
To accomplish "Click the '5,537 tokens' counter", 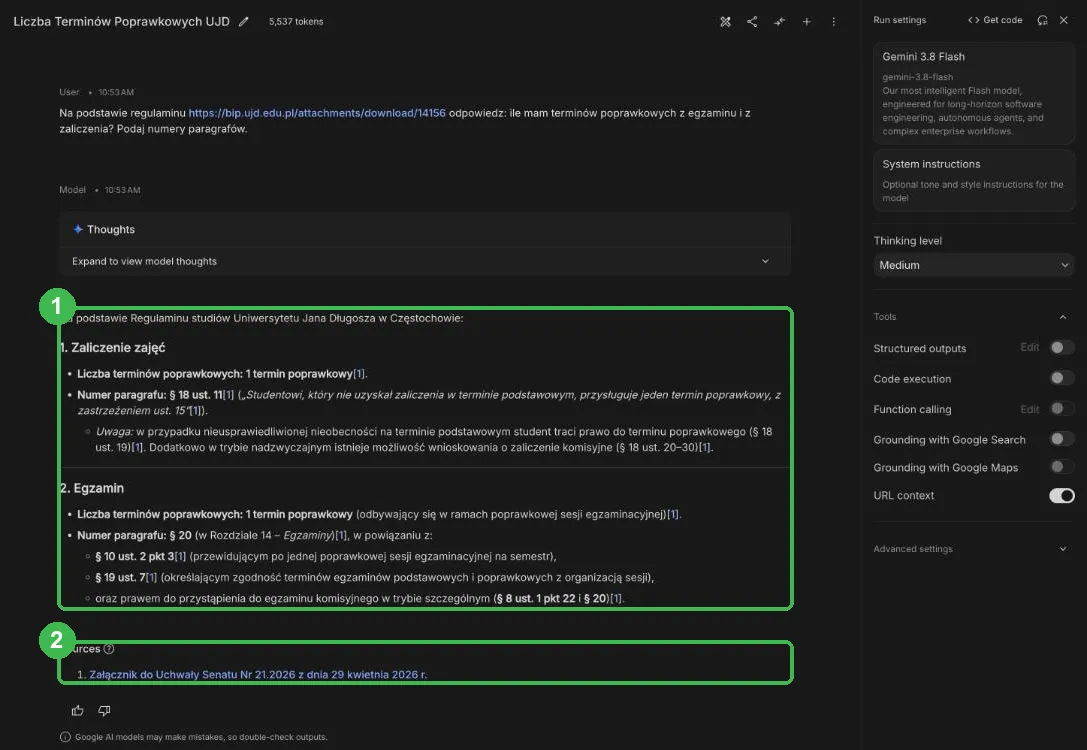I will pos(296,21).
